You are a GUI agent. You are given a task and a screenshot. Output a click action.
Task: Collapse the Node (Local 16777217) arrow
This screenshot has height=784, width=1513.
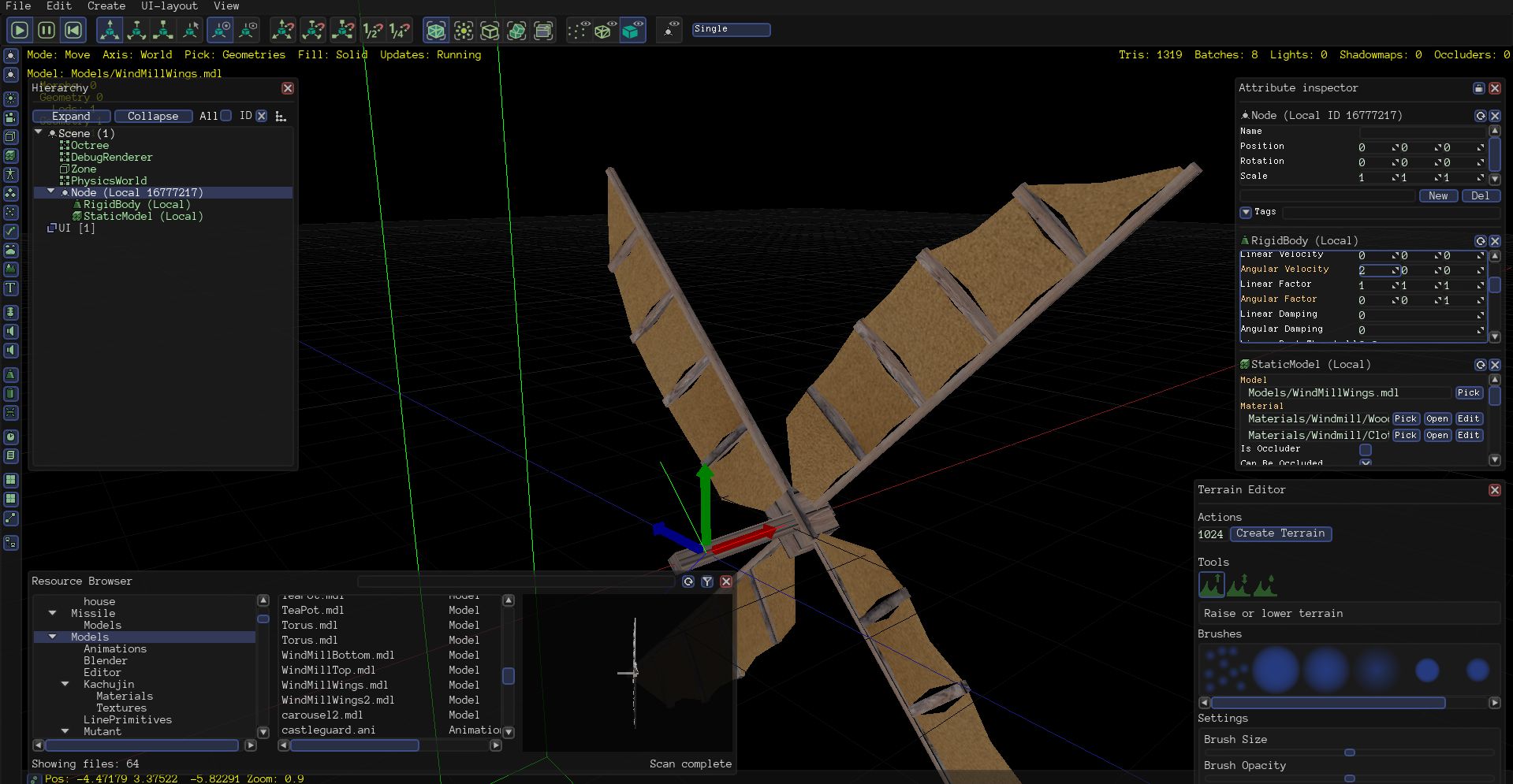click(50, 191)
